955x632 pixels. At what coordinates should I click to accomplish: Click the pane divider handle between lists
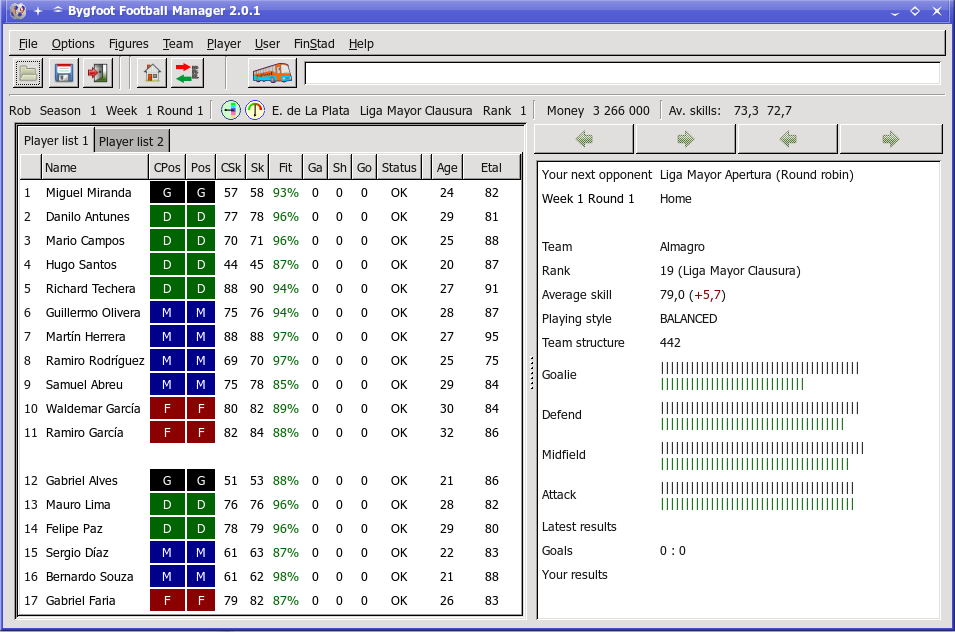coord(531,373)
